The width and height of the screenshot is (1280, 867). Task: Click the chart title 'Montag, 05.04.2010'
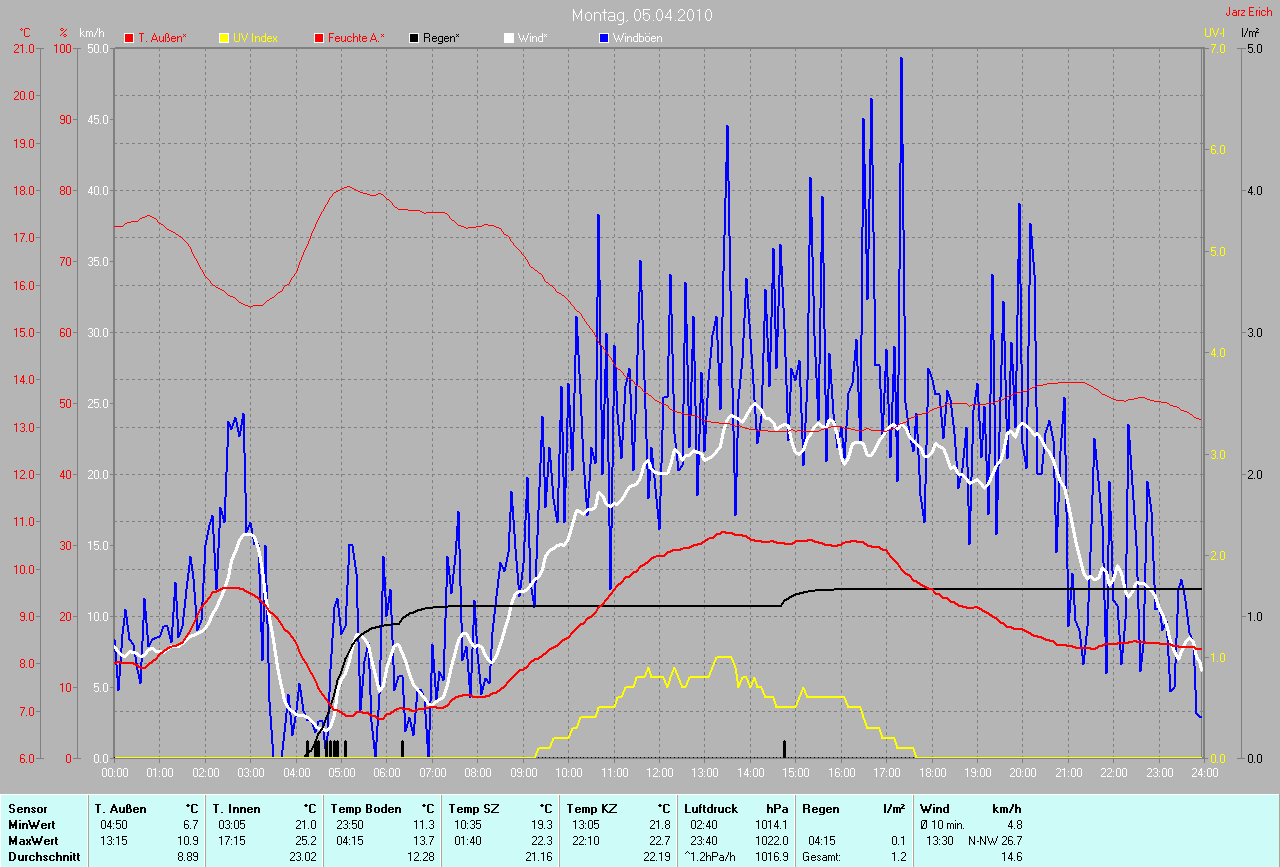pyautogui.click(x=643, y=15)
